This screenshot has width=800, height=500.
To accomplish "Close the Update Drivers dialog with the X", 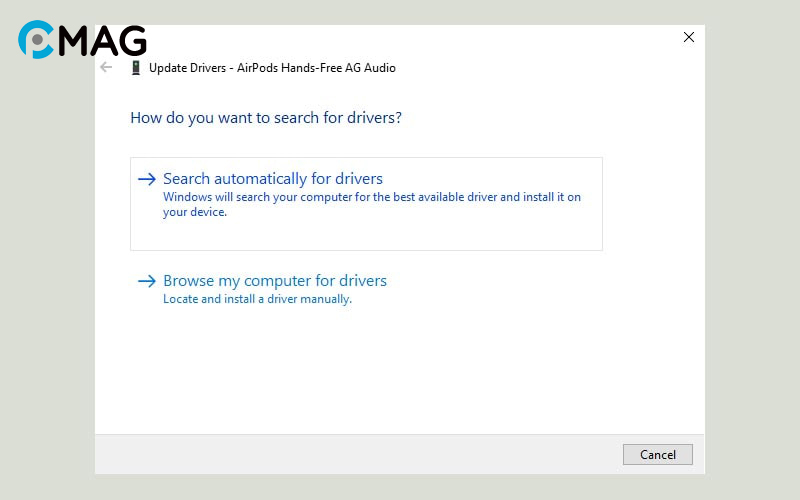I will [x=688, y=37].
